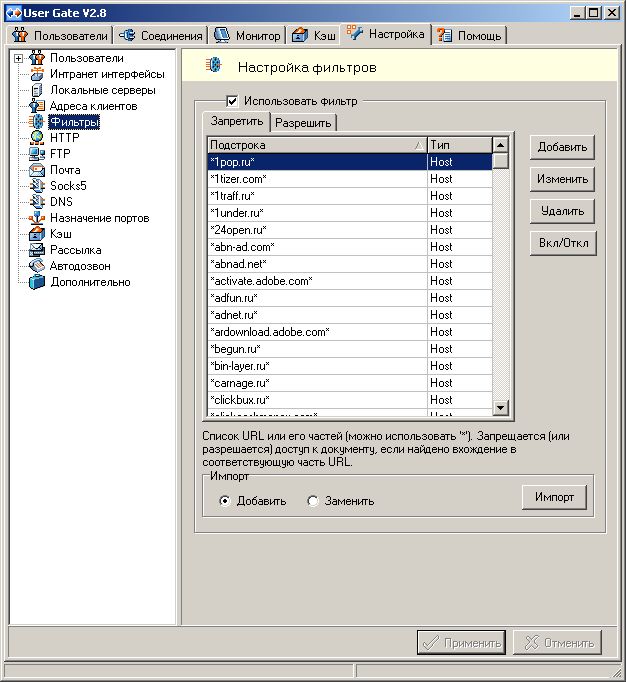Image resolution: width=626 pixels, height=682 pixels.
Task: Select the HTTP tree item label
Action: tap(65, 138)
